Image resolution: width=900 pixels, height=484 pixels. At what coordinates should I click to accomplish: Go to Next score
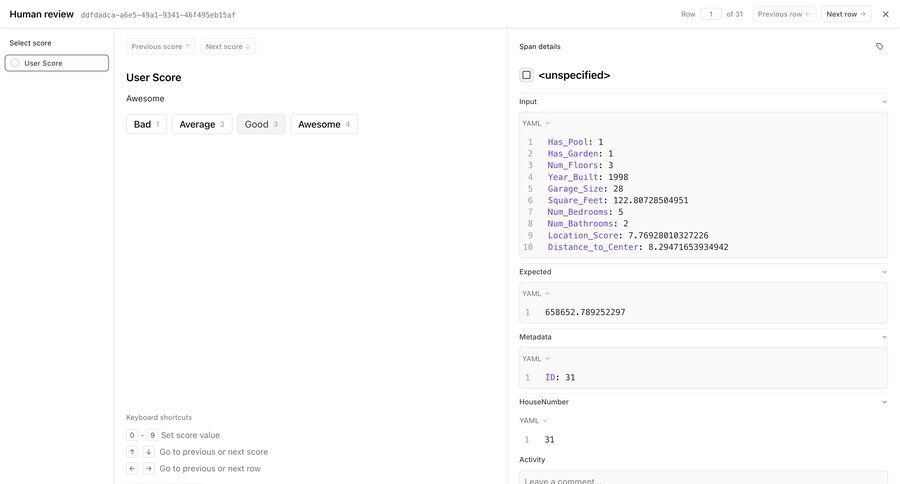pyautogui.click(x=228, y=47)
